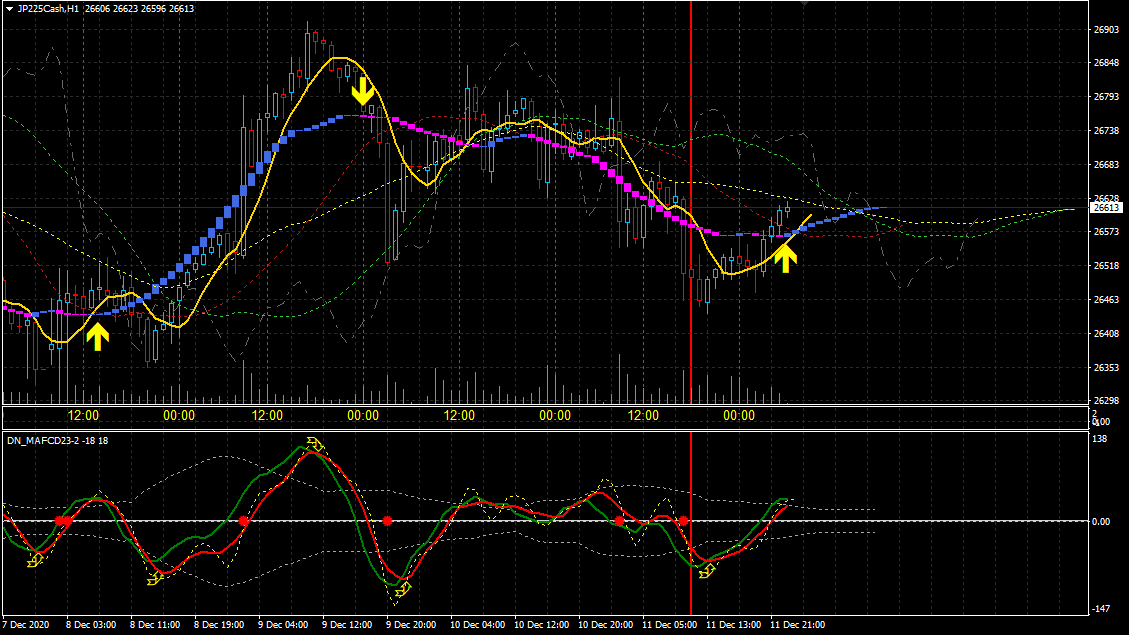Click the 0.00 indicator scale value

point(1101,521)
